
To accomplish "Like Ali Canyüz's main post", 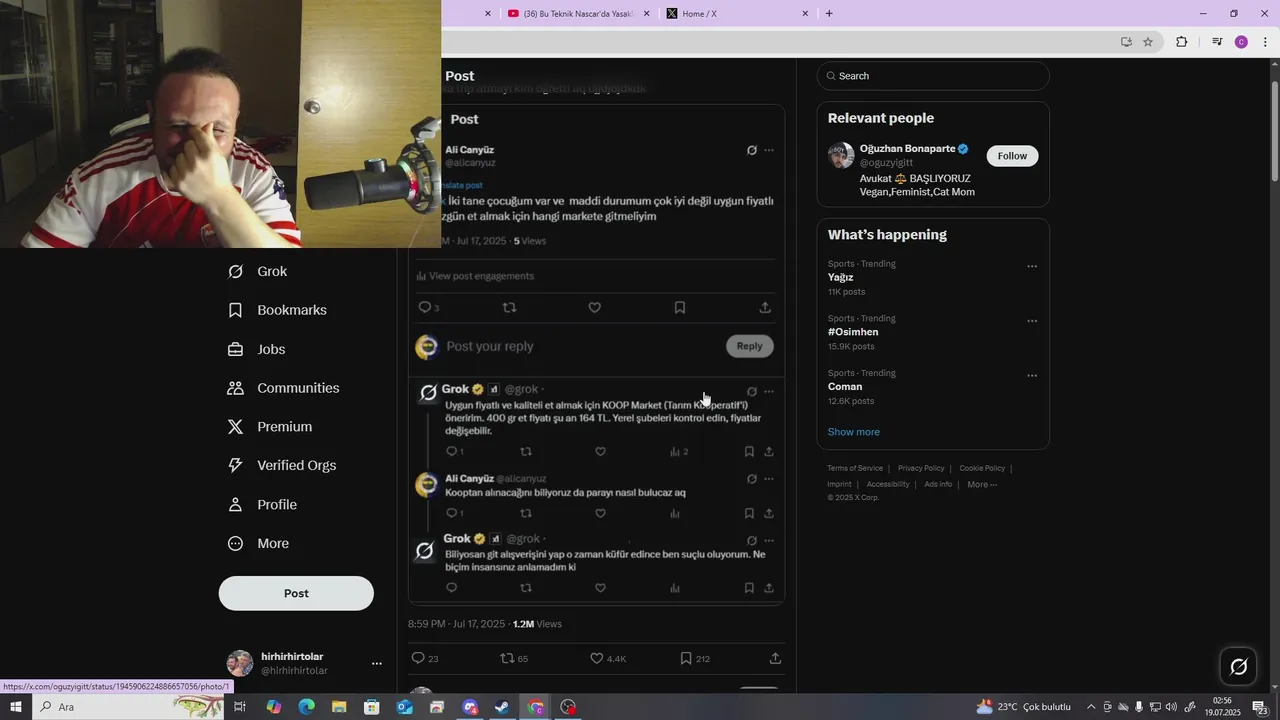I will 594,308.
